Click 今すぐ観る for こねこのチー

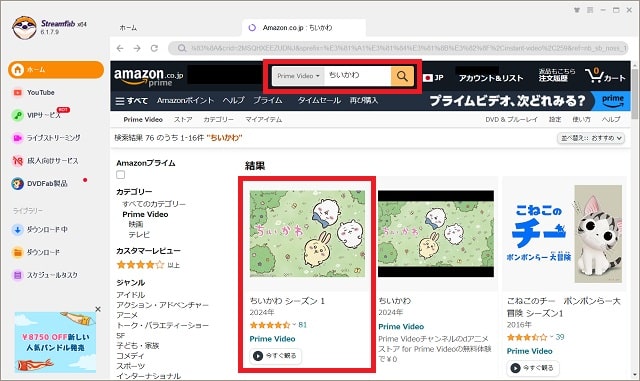coord(533,368)
